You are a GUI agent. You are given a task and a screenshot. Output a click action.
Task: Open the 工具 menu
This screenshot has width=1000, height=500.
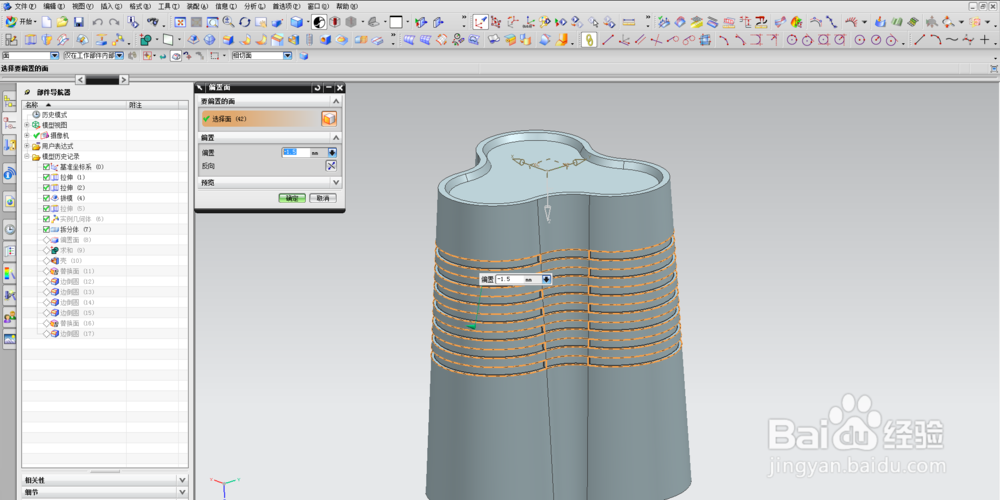pos(168,6)
